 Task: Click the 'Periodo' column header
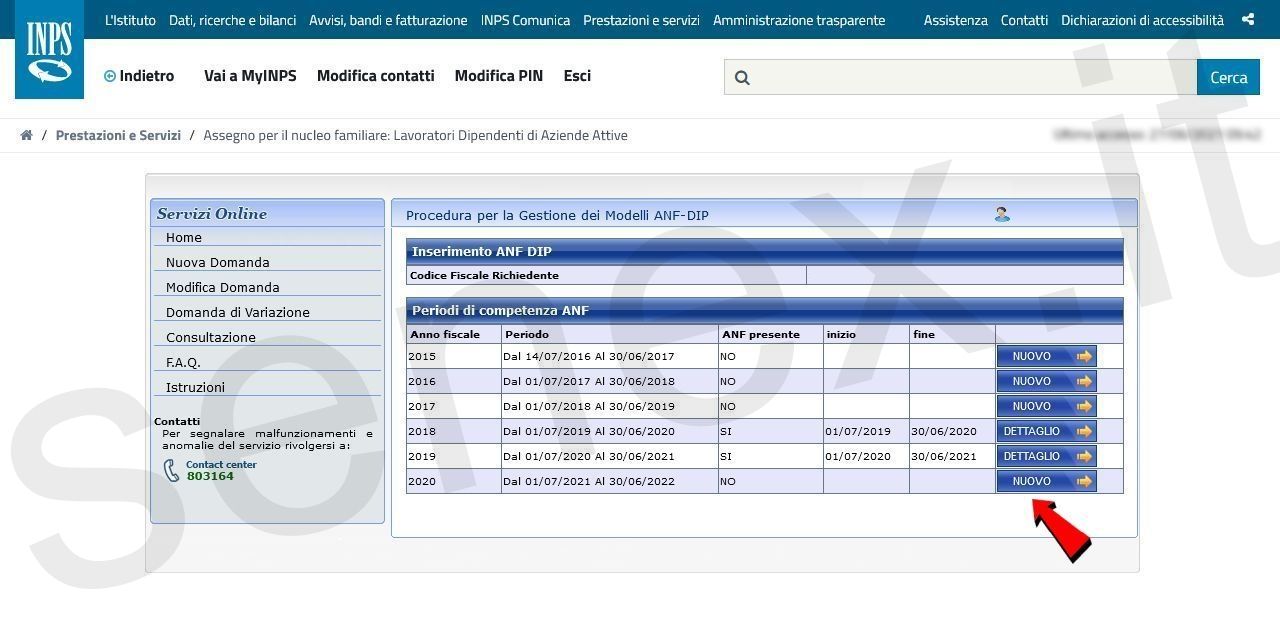point(527,334)
